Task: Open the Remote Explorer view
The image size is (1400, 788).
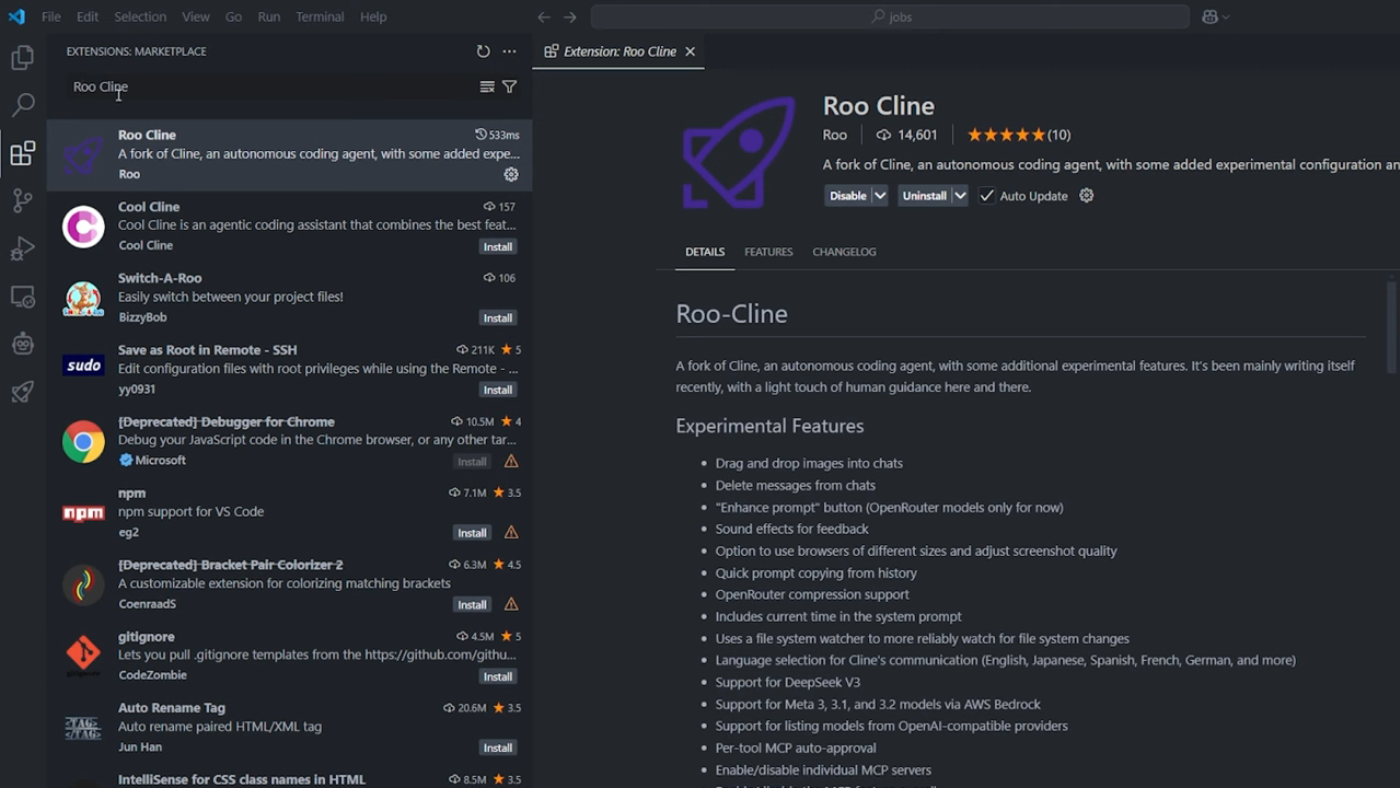Action: point(22,297)
